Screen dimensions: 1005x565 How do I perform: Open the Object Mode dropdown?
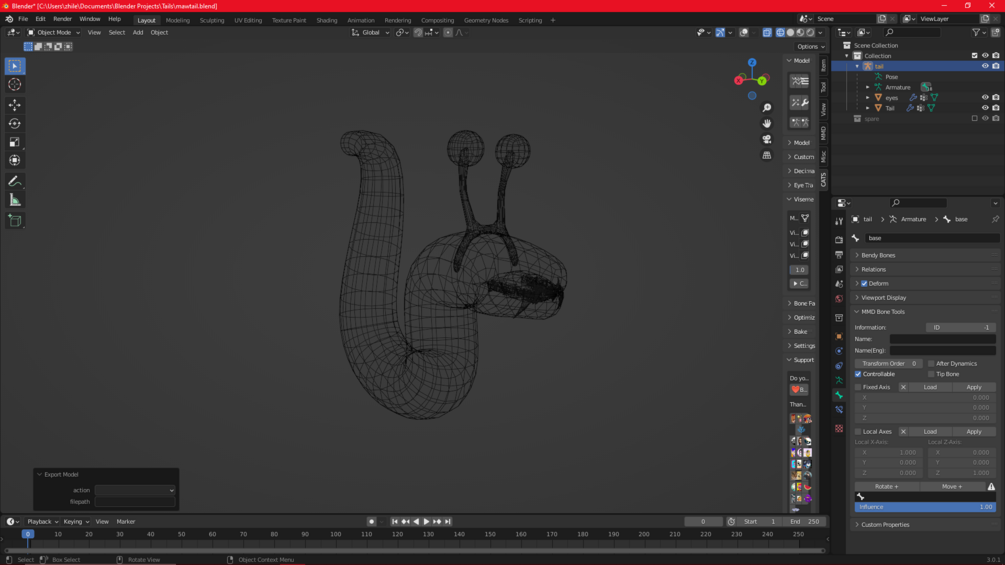[x=52, y=32]
